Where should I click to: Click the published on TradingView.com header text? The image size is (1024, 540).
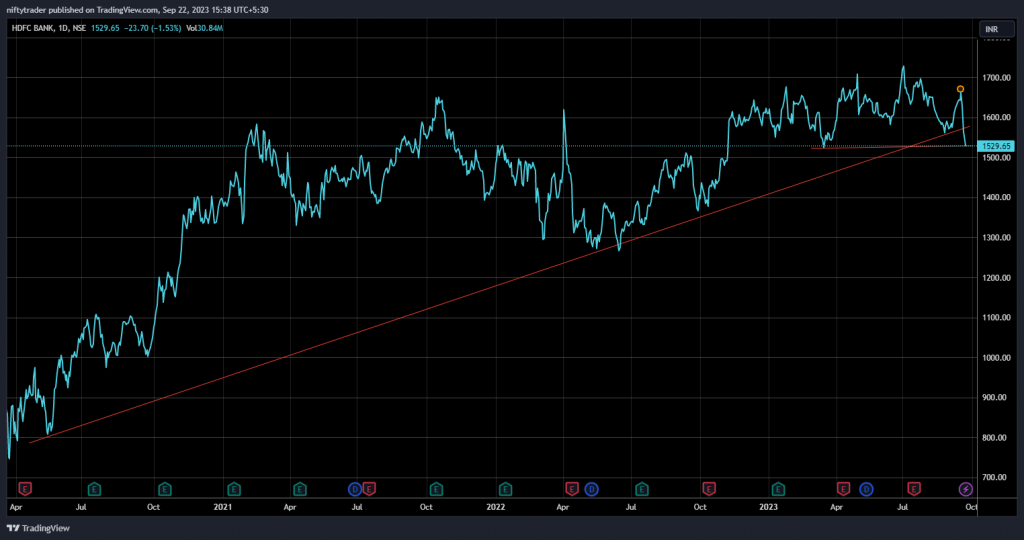click(104, 10)
